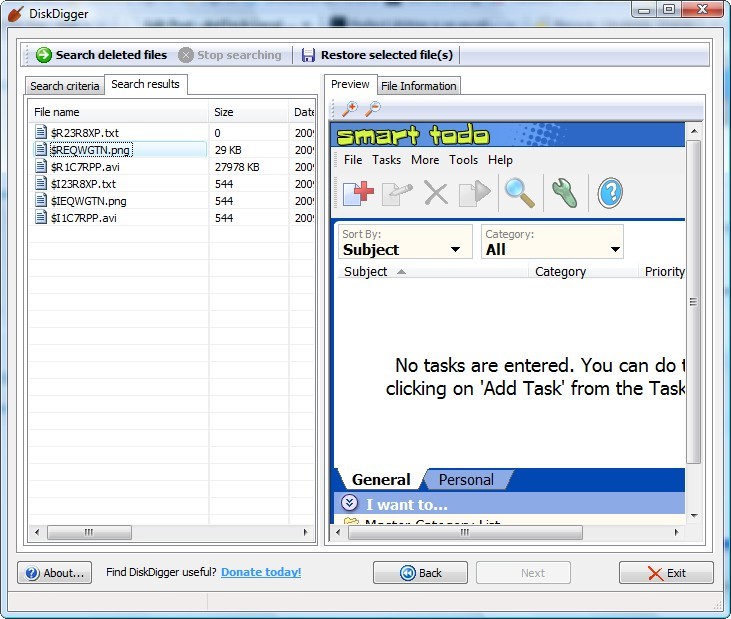Open the Sort By Subject dropdown
Screen dimensions: 731x619
pyautogui.click(x=405, y=241)
